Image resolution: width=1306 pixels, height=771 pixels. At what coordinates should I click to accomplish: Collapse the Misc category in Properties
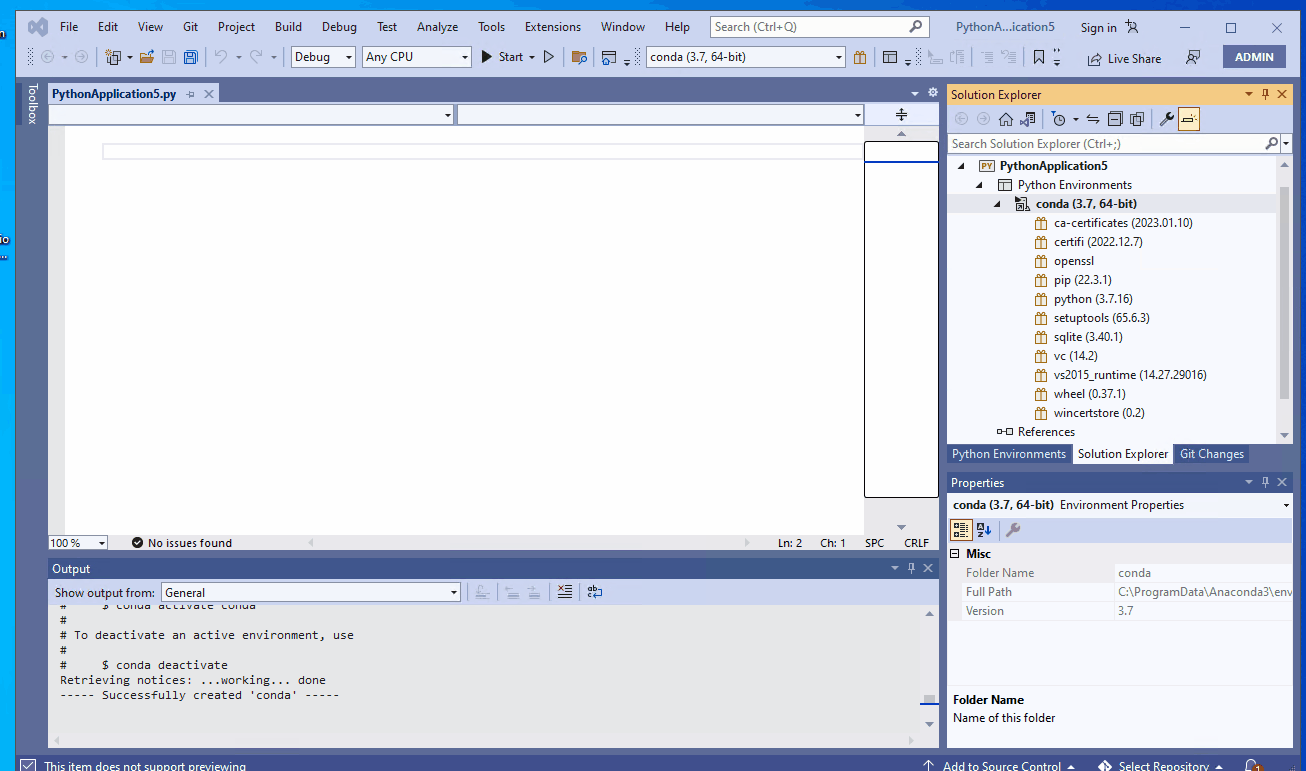tap(954, 553)
